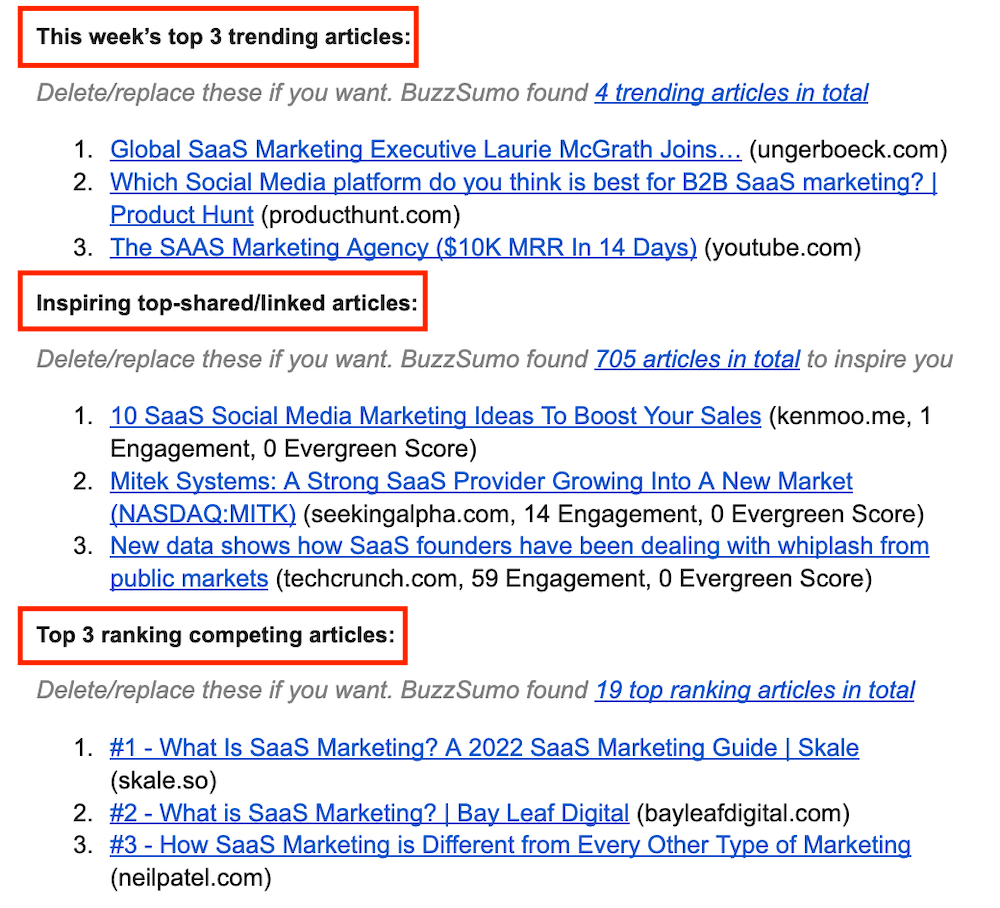Follow the "705 articles in total" link
The width and height of the screenshot is (1000, 908).
tap(697, 359)
